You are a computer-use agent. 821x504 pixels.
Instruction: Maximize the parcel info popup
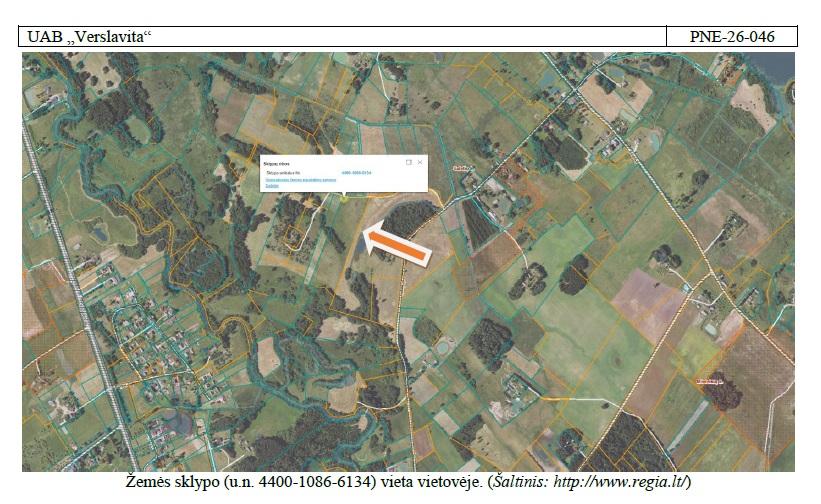[409, 162]
